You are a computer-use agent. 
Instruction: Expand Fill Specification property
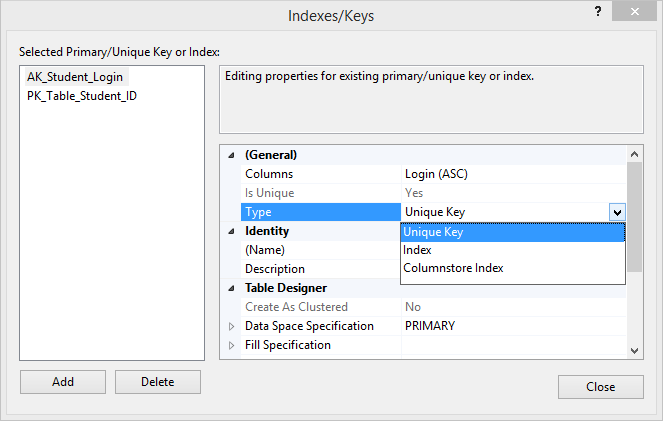pos(231,345)
